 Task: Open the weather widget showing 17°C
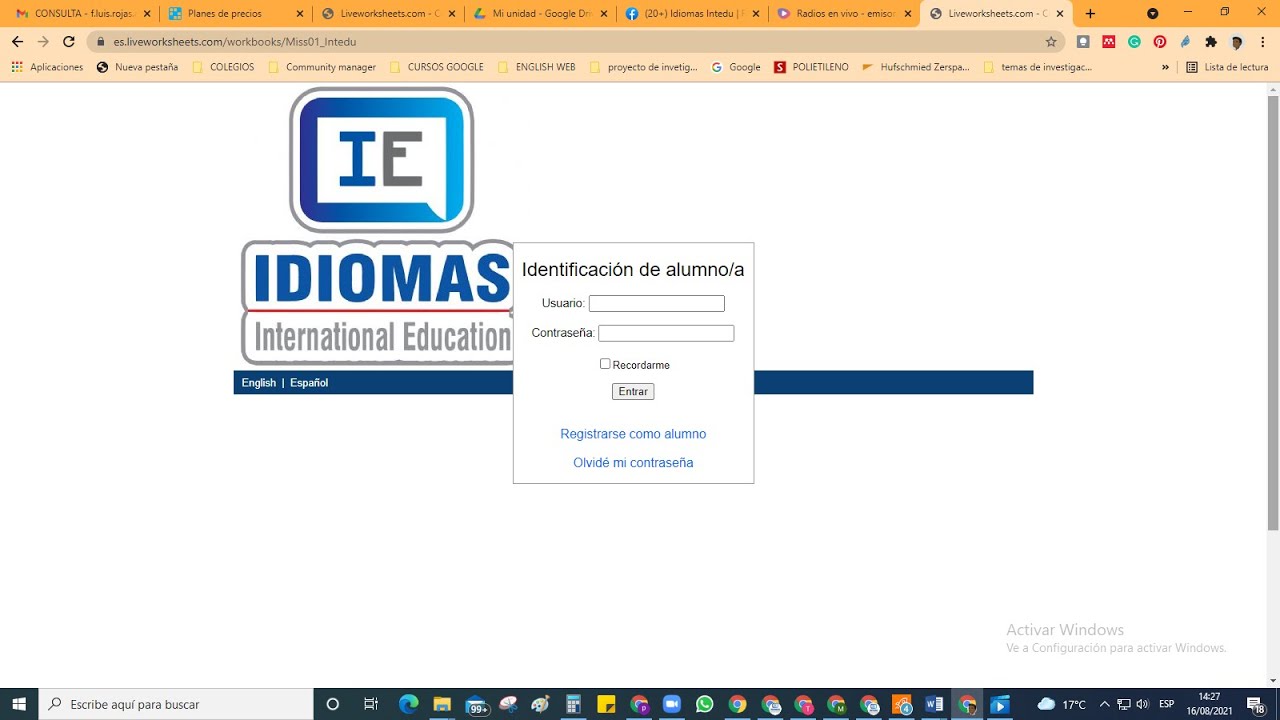click(x=1062, y=704)
